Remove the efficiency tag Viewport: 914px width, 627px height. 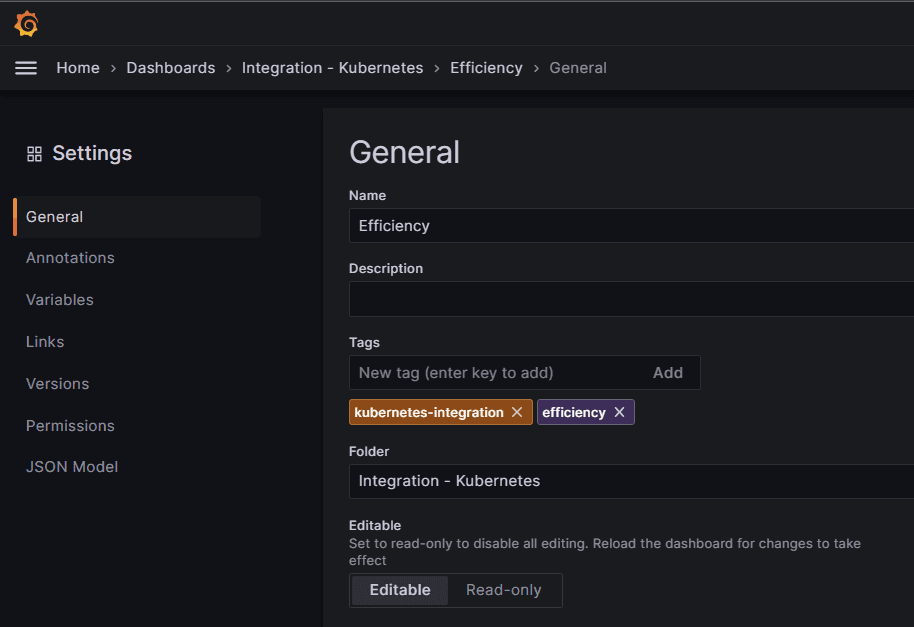(x=619, y=411)
